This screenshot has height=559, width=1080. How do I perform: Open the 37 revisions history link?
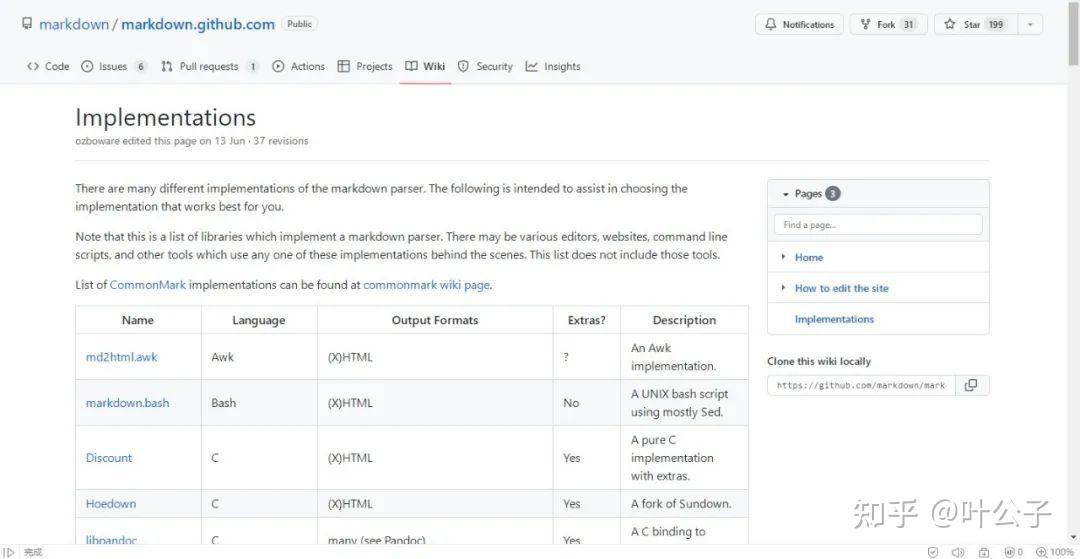pos(281,140)
